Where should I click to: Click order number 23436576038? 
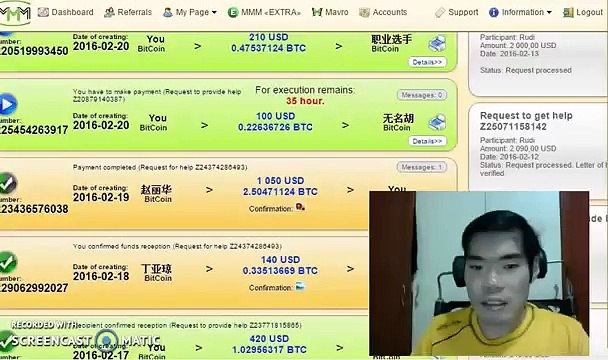[x=34, y=209]
